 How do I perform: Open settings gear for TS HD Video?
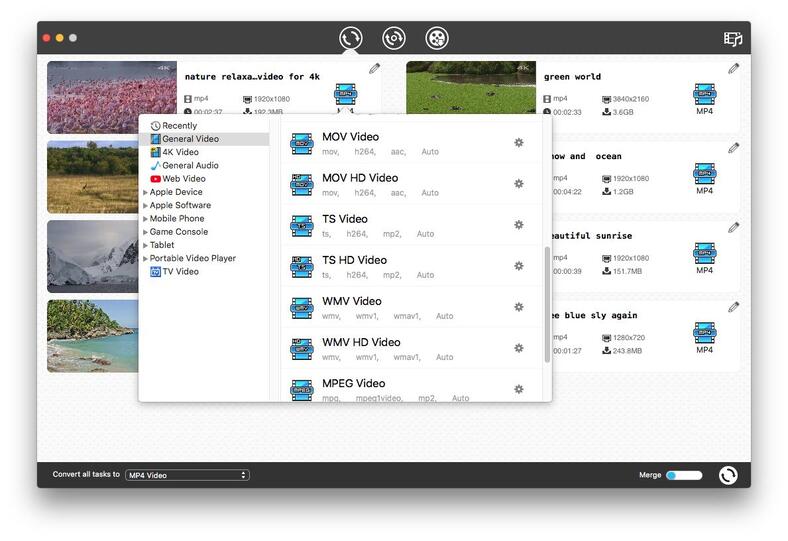coord(519,266)
